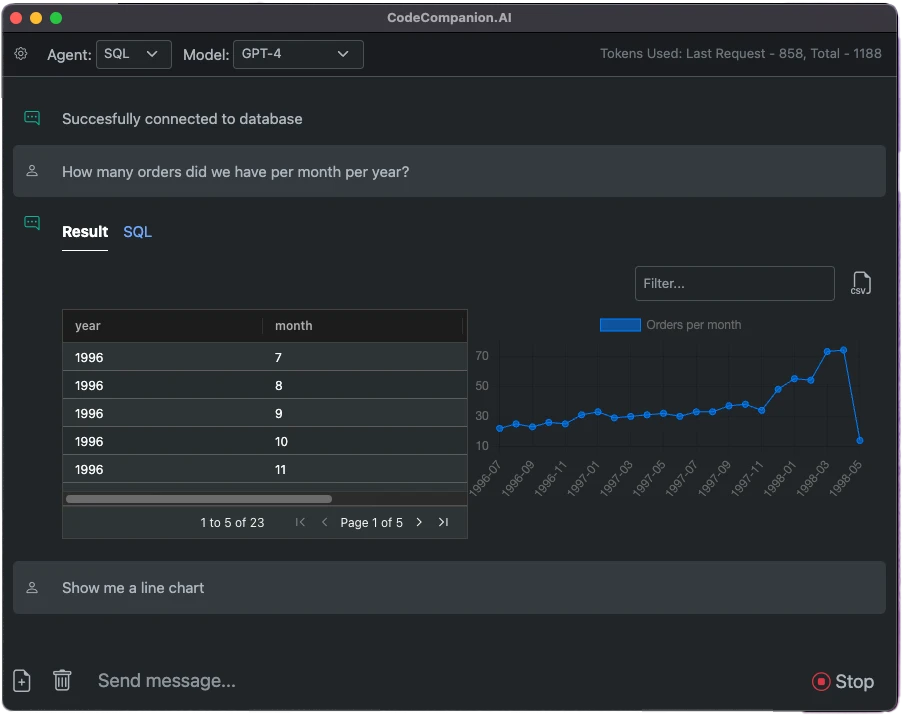
Task: Click the 1996-07 label on chart axis
Action: [486, 478]
